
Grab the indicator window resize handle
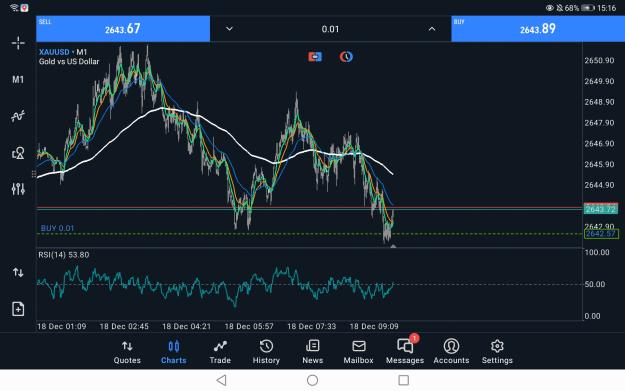(x=33, y=174)
